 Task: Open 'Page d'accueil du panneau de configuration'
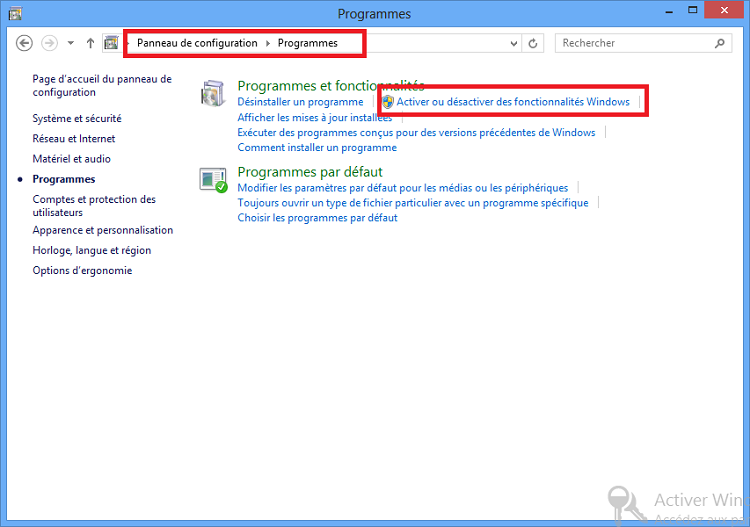coord(102,86)
